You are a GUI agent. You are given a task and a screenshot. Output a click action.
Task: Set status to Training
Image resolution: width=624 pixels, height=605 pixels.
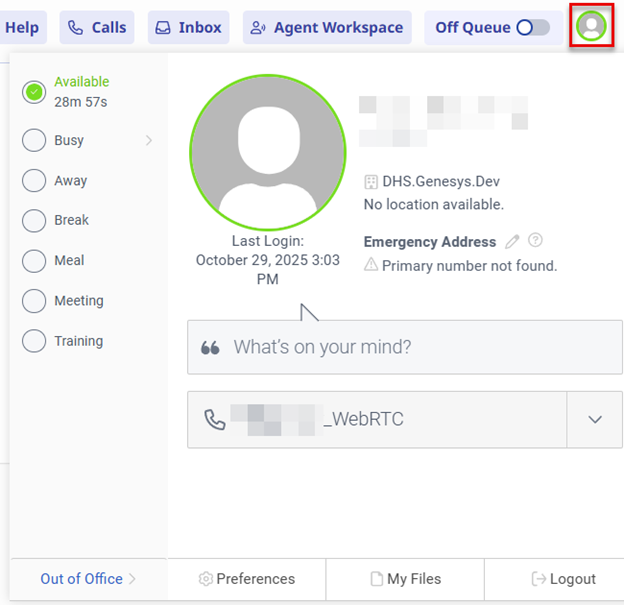[x=34, y=341]
